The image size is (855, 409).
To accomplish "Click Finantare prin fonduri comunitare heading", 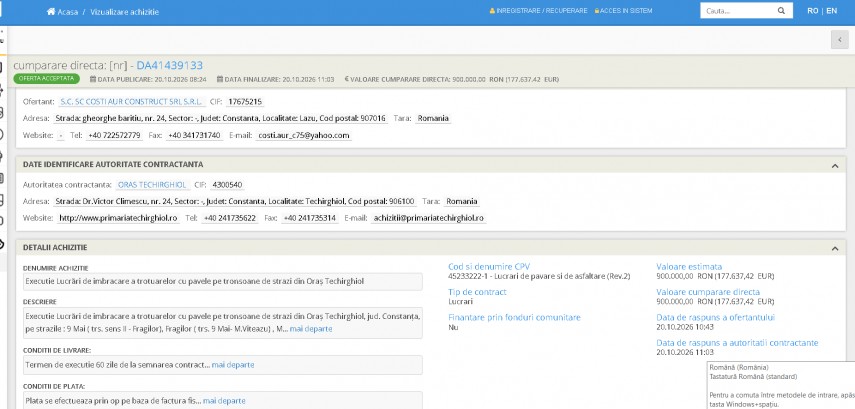I will [x=514, y=317].
